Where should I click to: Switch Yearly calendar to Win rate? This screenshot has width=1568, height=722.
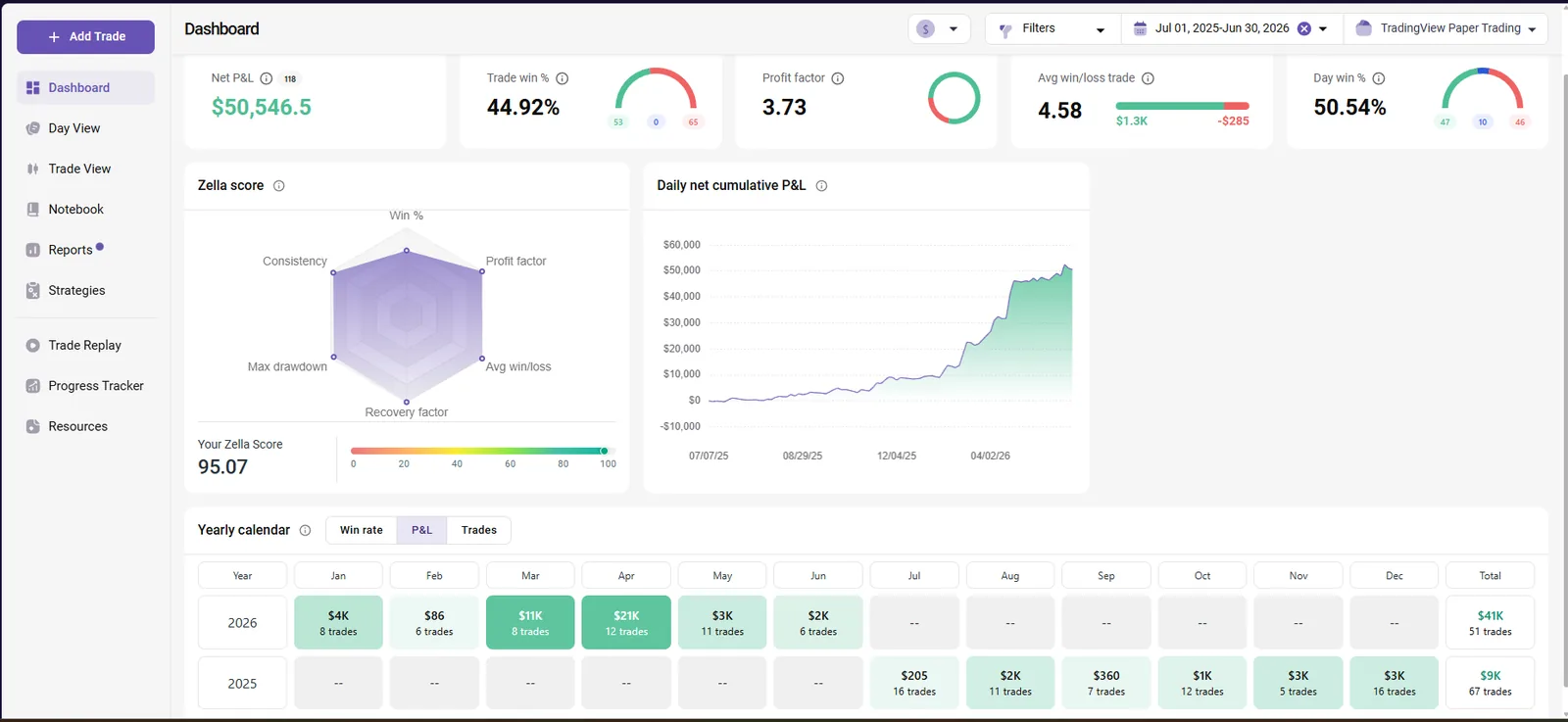[362, 531]
